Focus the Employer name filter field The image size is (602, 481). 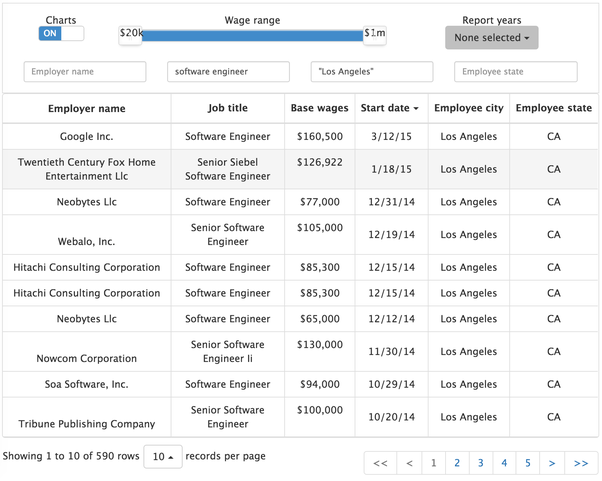85,72
